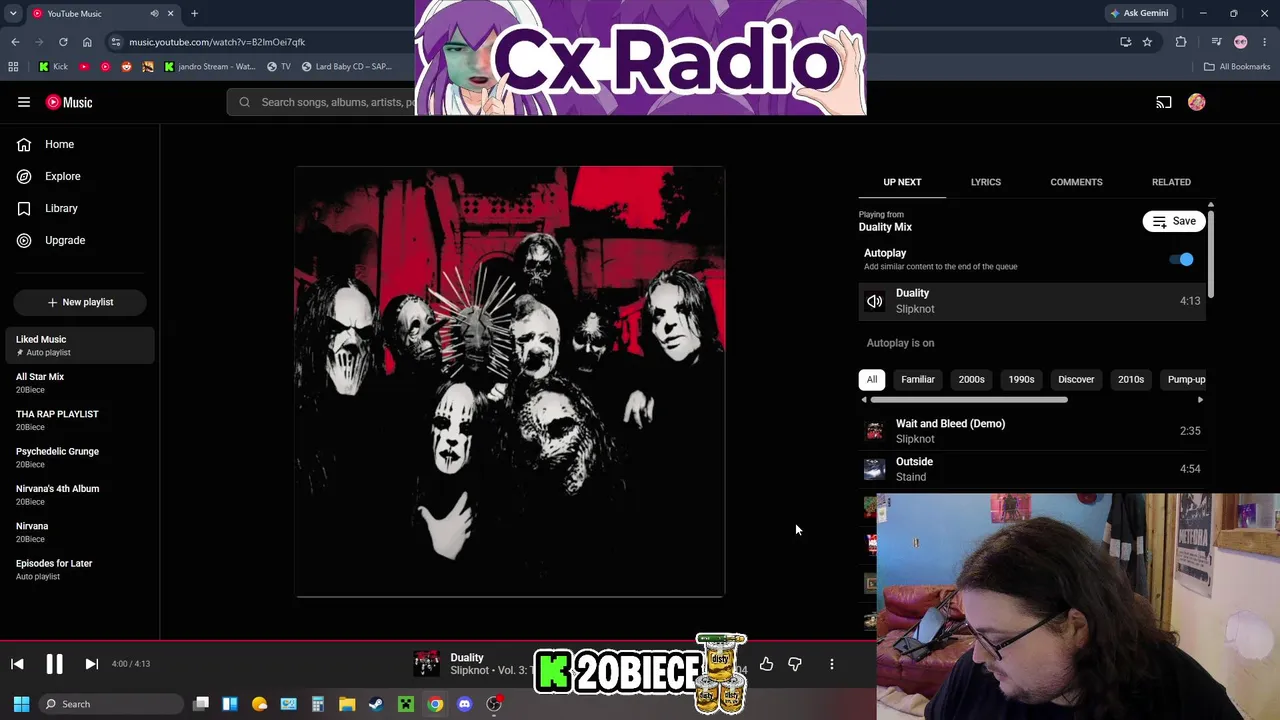1280x720 pixels.
Task: Open the Liked Music playlist
Action: click(80, 345)
